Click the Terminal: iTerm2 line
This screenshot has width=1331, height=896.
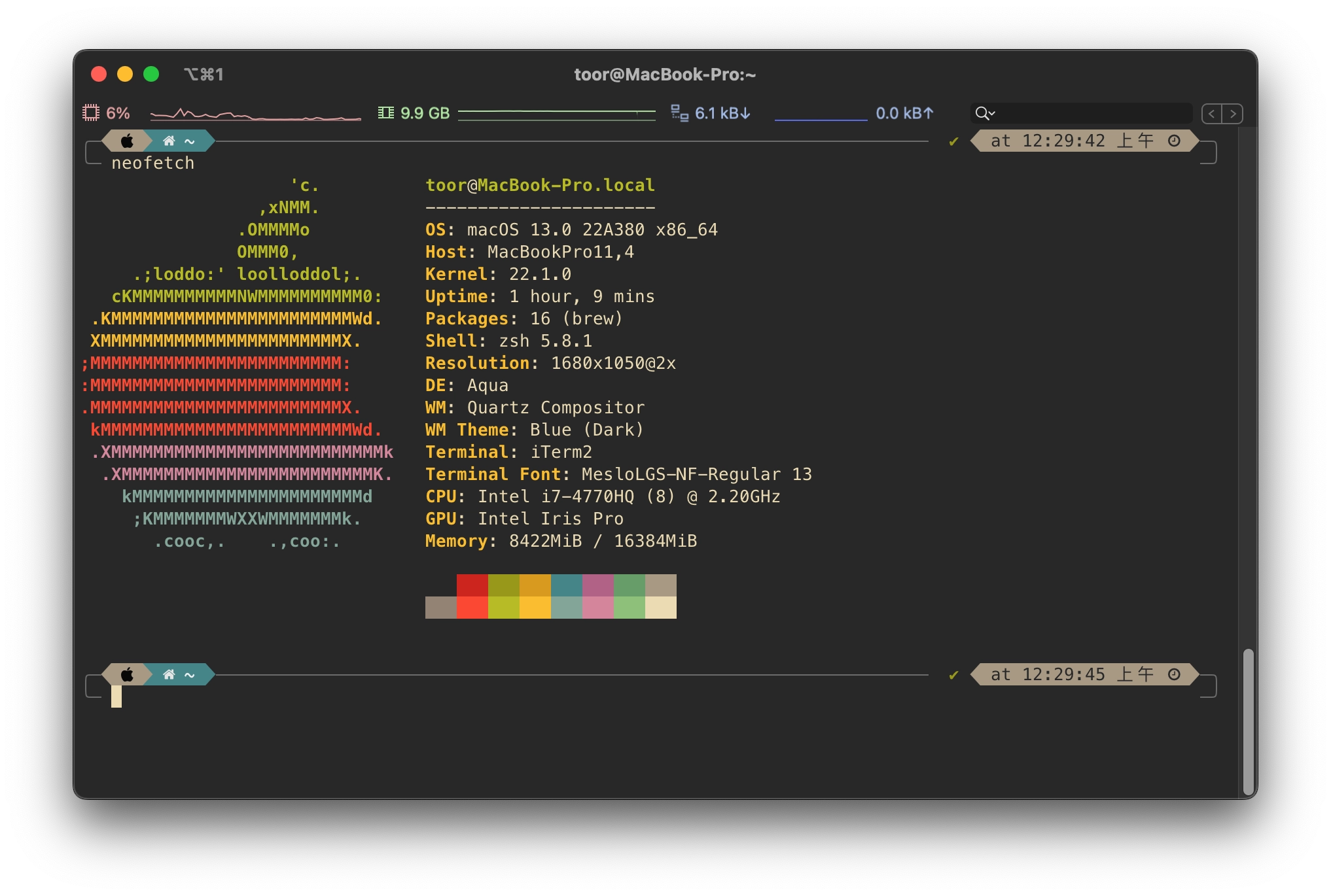pyautogui.click(x=508, y=452)
